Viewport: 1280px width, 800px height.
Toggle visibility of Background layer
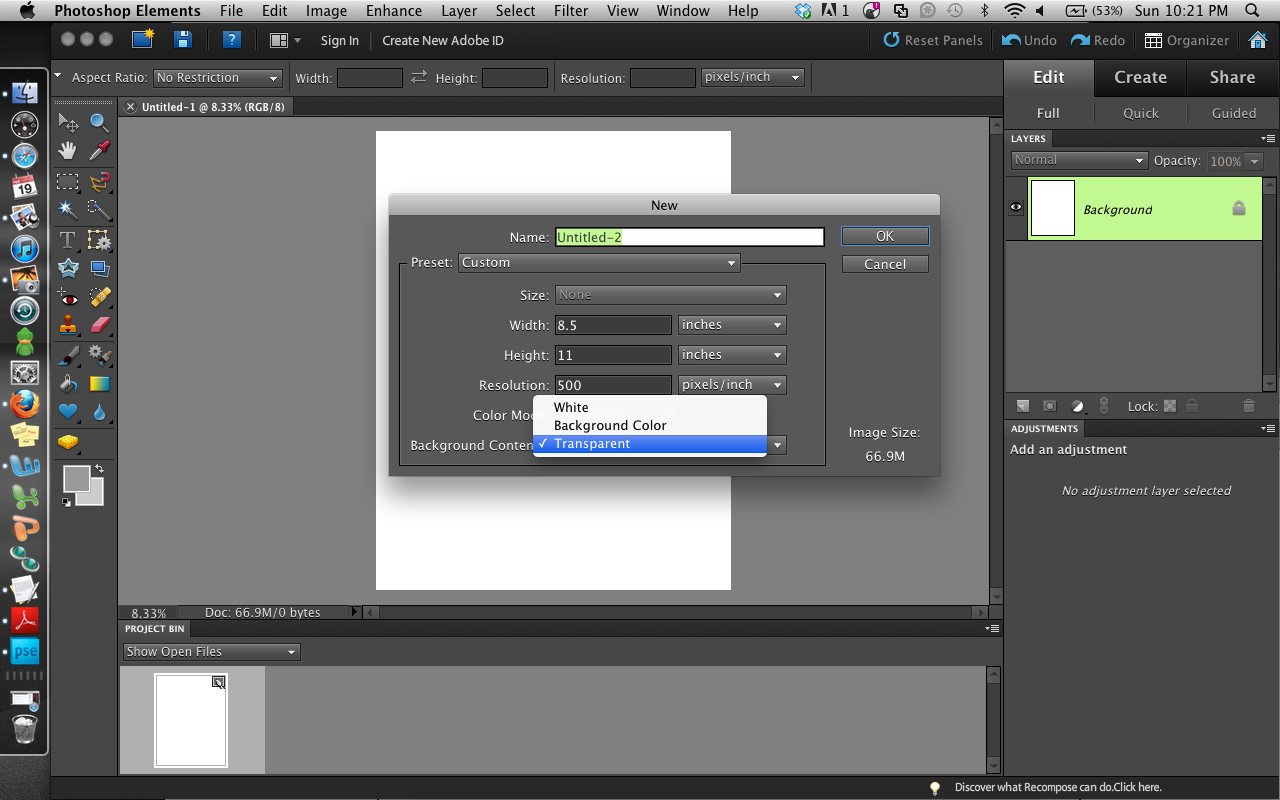1016,208
